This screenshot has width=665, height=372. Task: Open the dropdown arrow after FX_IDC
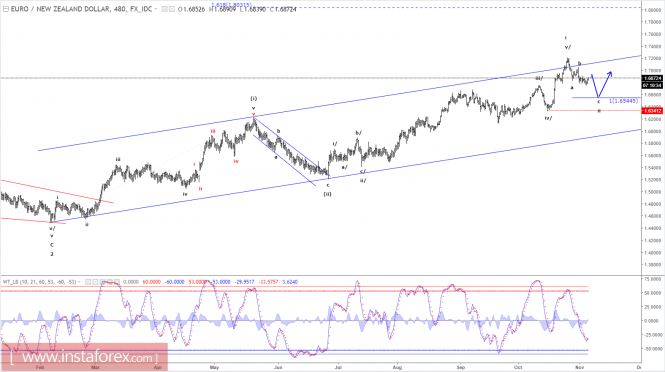156,9
